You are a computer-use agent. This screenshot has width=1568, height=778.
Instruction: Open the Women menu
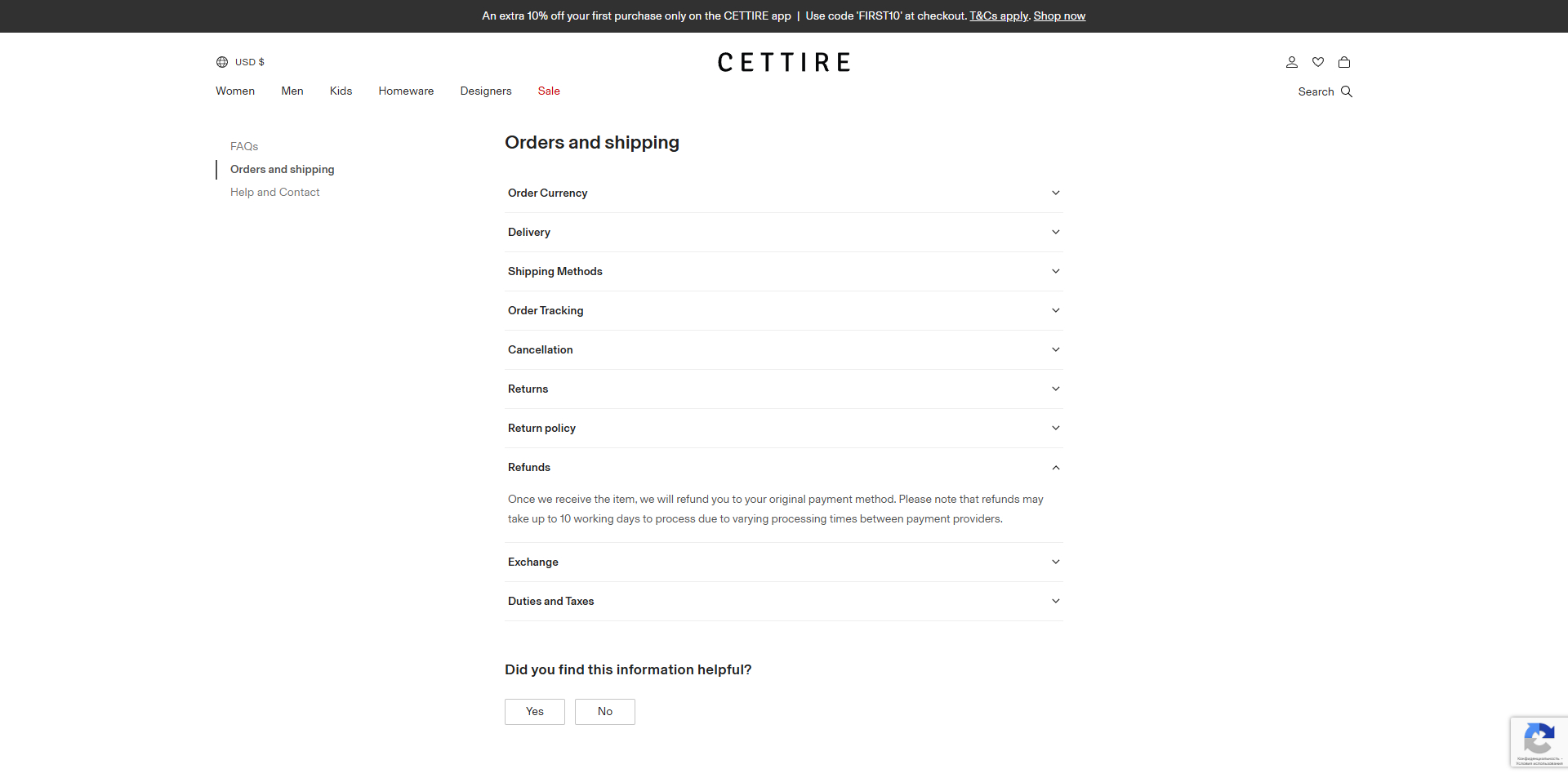click(235, 91)
